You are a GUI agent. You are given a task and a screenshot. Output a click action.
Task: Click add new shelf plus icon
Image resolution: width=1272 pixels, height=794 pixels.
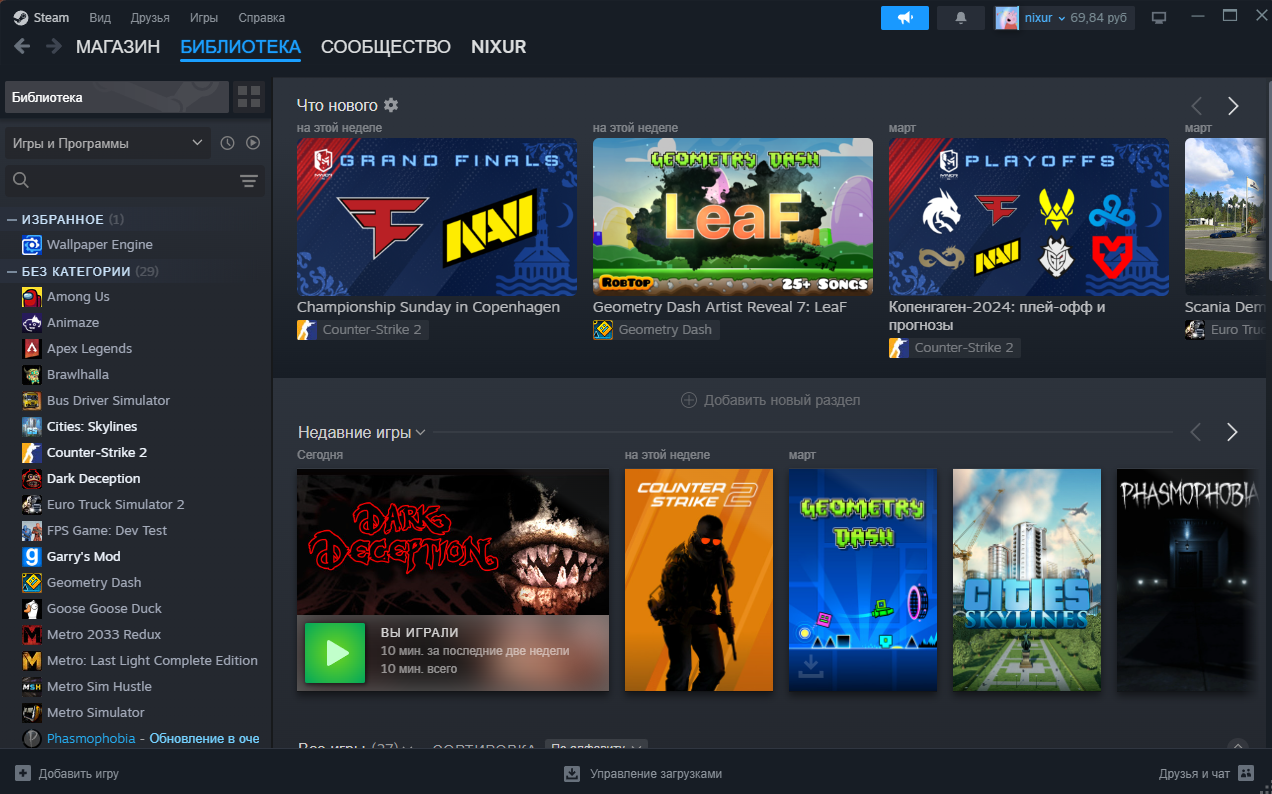[689, 400]
